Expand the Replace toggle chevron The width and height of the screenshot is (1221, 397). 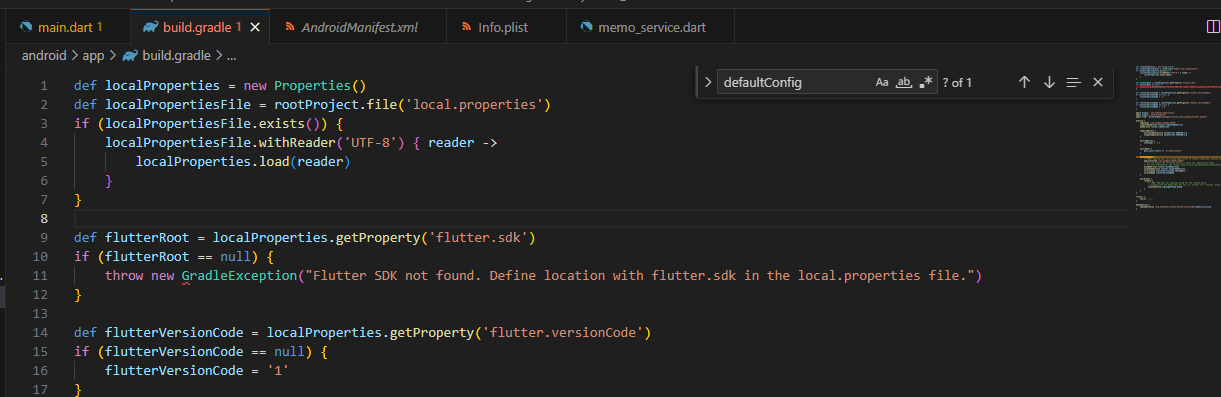point(707,82)
